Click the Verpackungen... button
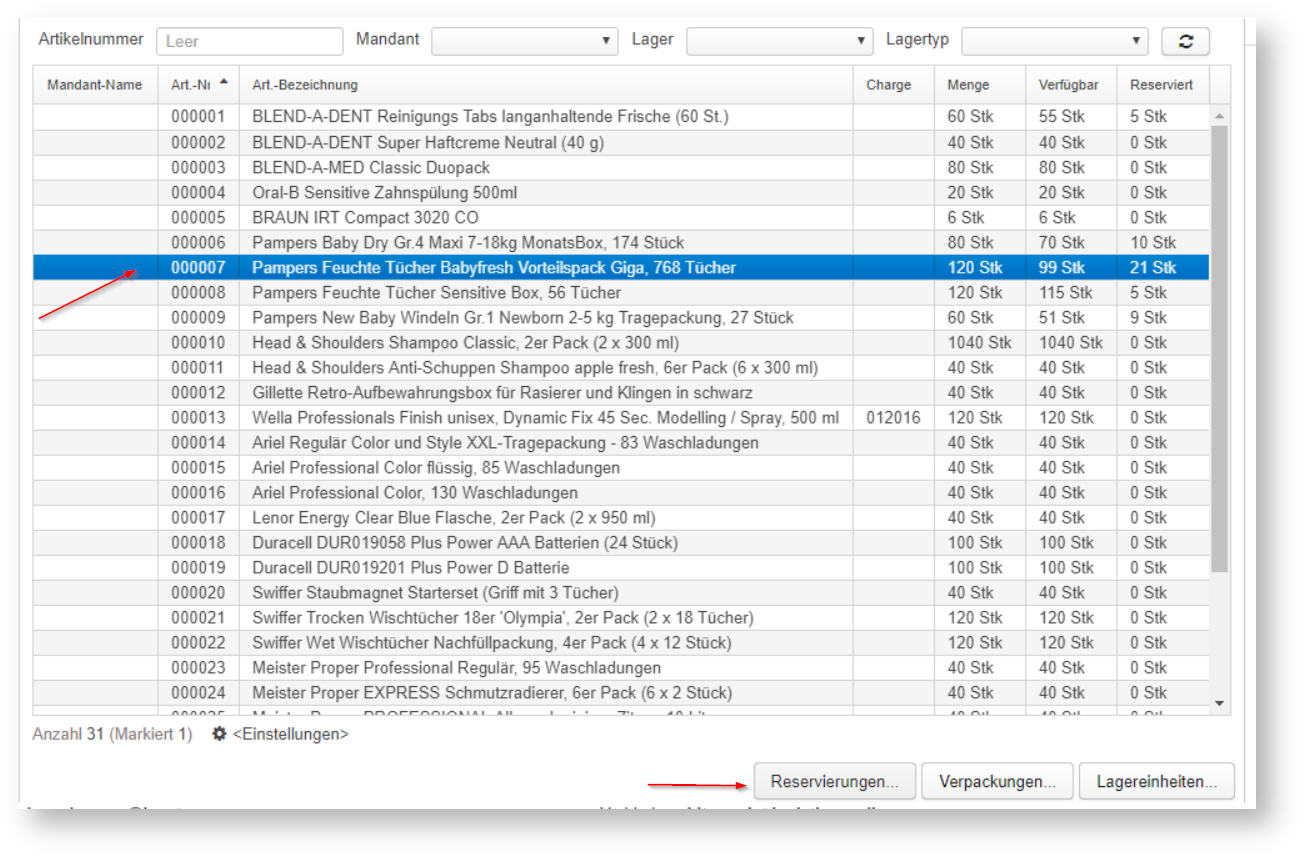The width and height of the screenshot is (1304, 857). 997,782
